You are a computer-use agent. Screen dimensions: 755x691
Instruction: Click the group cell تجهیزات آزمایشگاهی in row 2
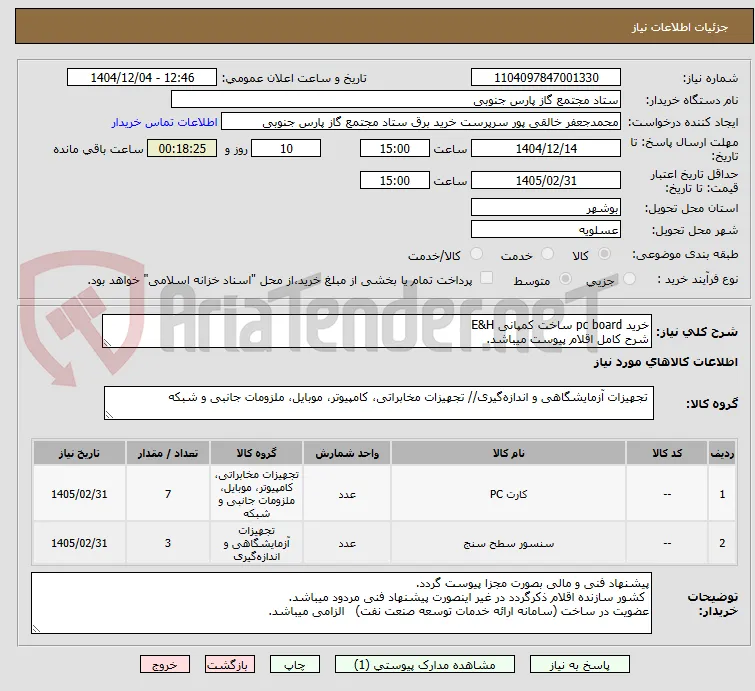click(x=256, y=543)
